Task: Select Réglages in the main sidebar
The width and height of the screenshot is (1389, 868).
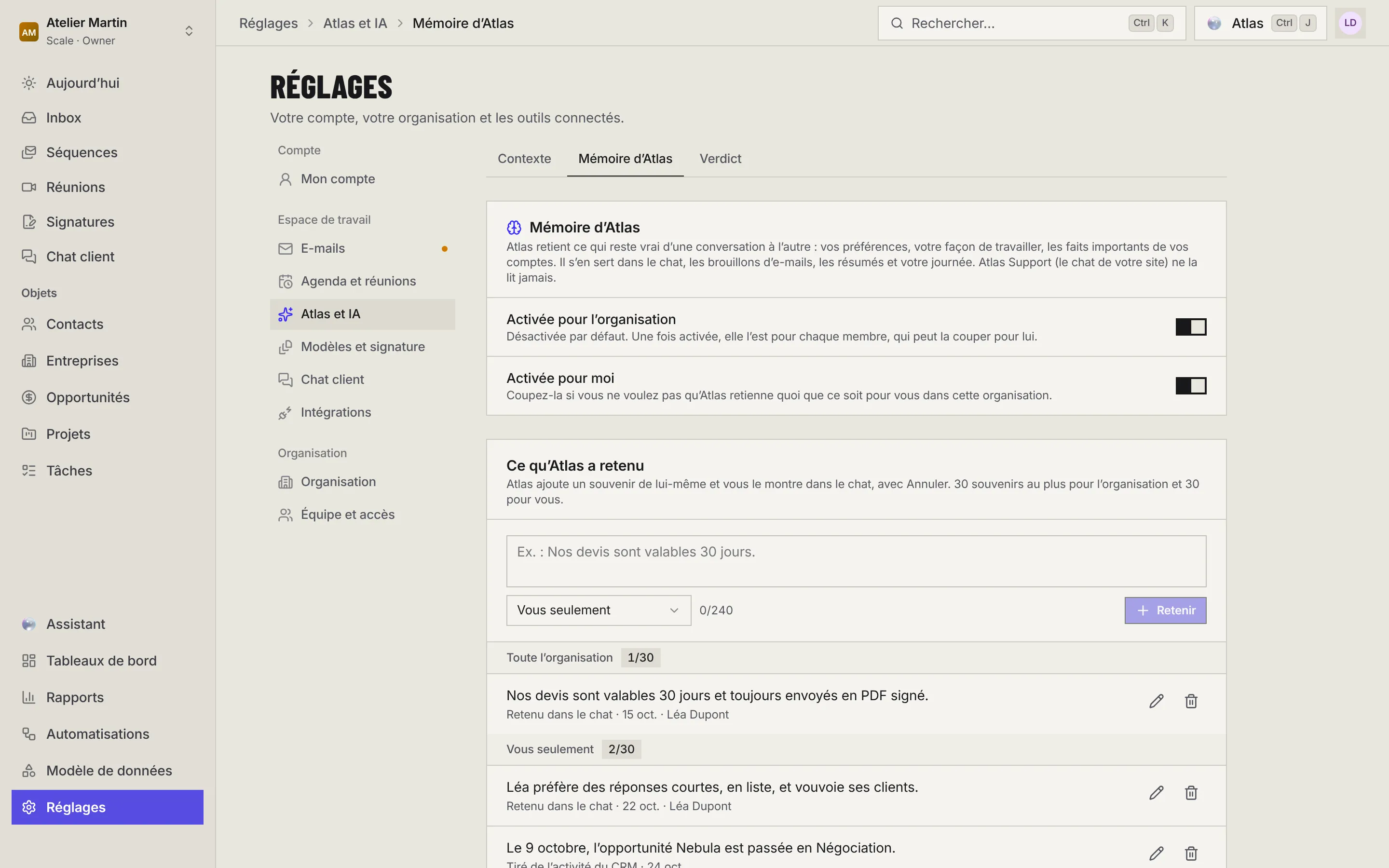Action: pos(108,807)
